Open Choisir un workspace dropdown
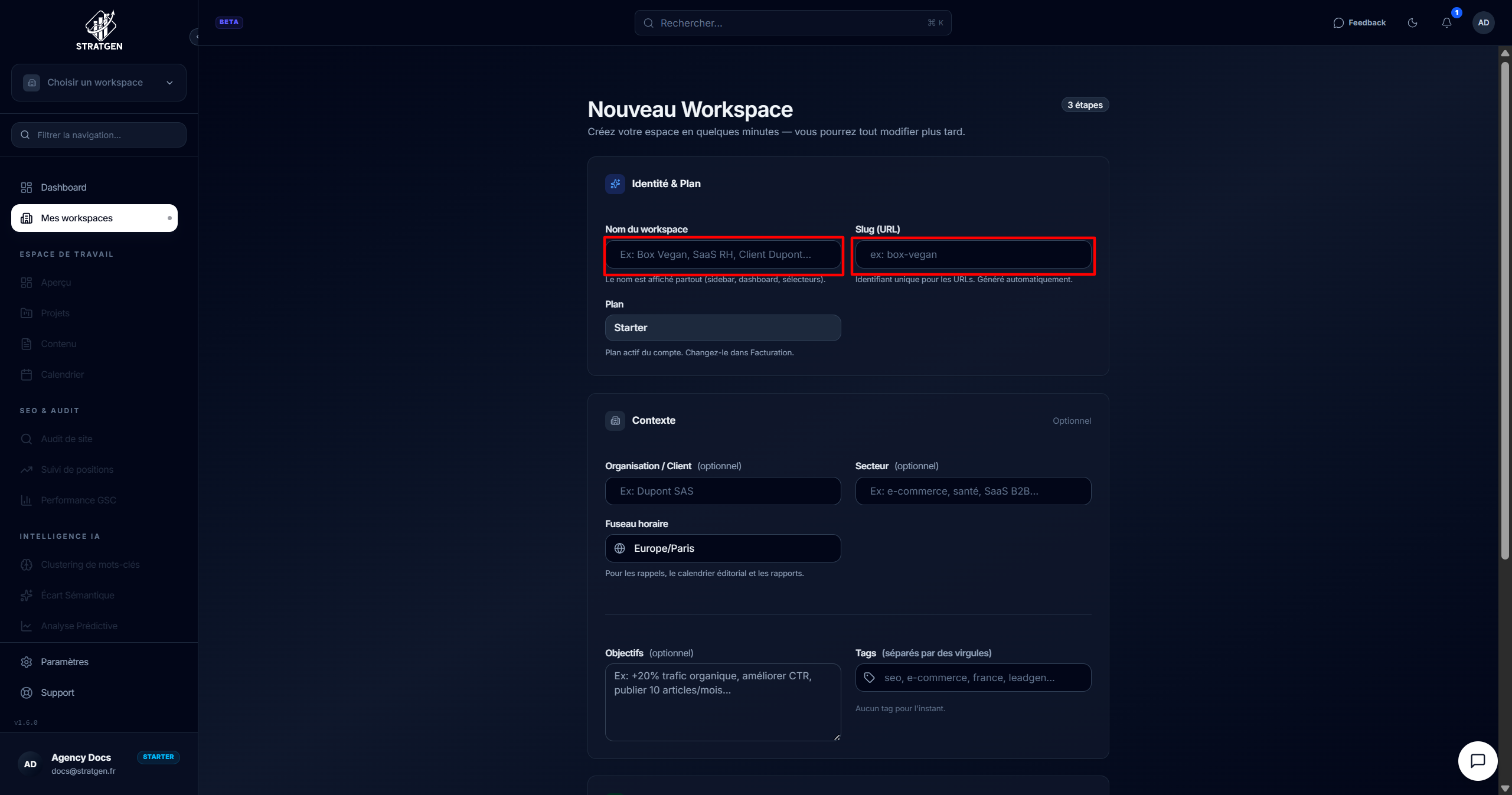1512x795 pixels. 99,83
